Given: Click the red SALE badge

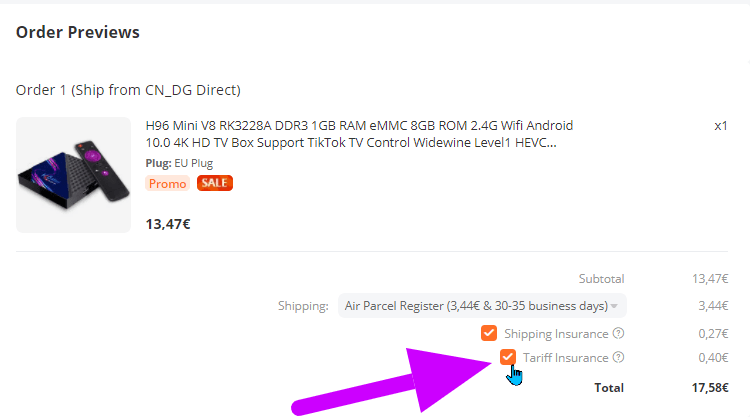Looking at the screenshot, I should 215,183.
